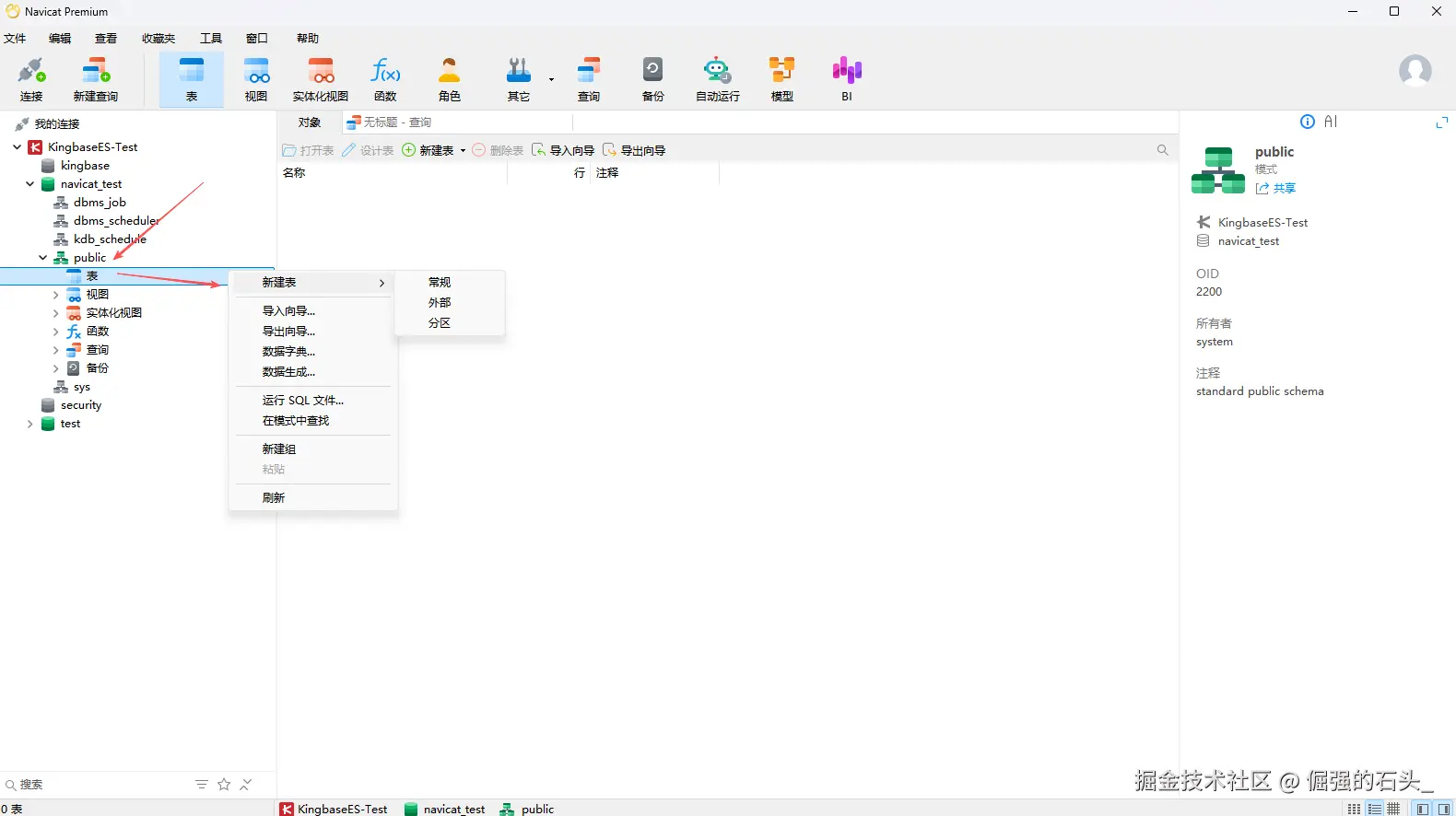Open the 帮助 (Help) menu
The height and width of the screenshot is (816, 1456).
pyautogui.click(x=308, y=39)
